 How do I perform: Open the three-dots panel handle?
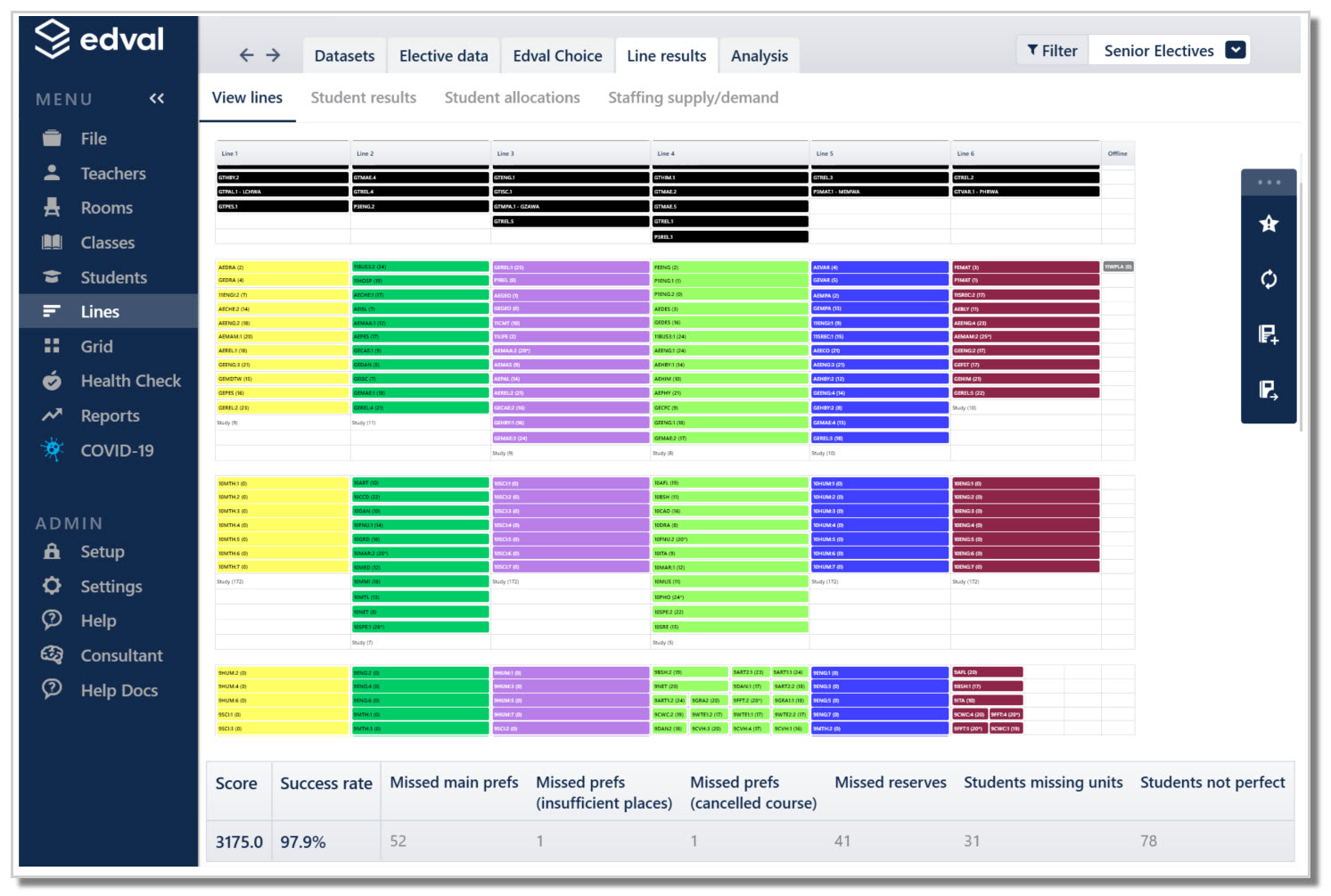tap(1269, 182)
